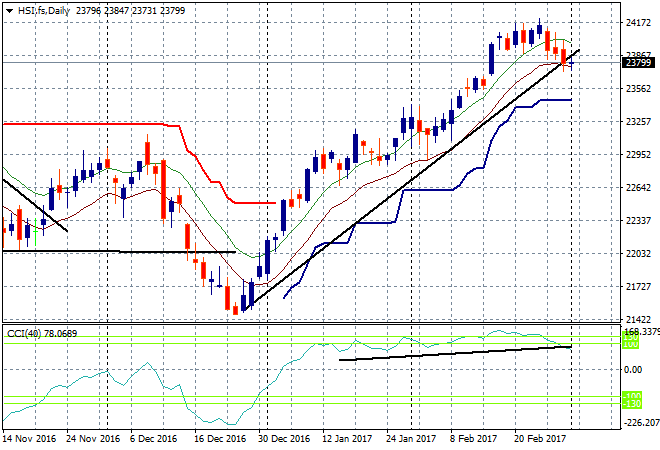This screenshot has height=450, width=660.
Task: Click the 12 Jan 2017 date label
Action: coord(347,439)
